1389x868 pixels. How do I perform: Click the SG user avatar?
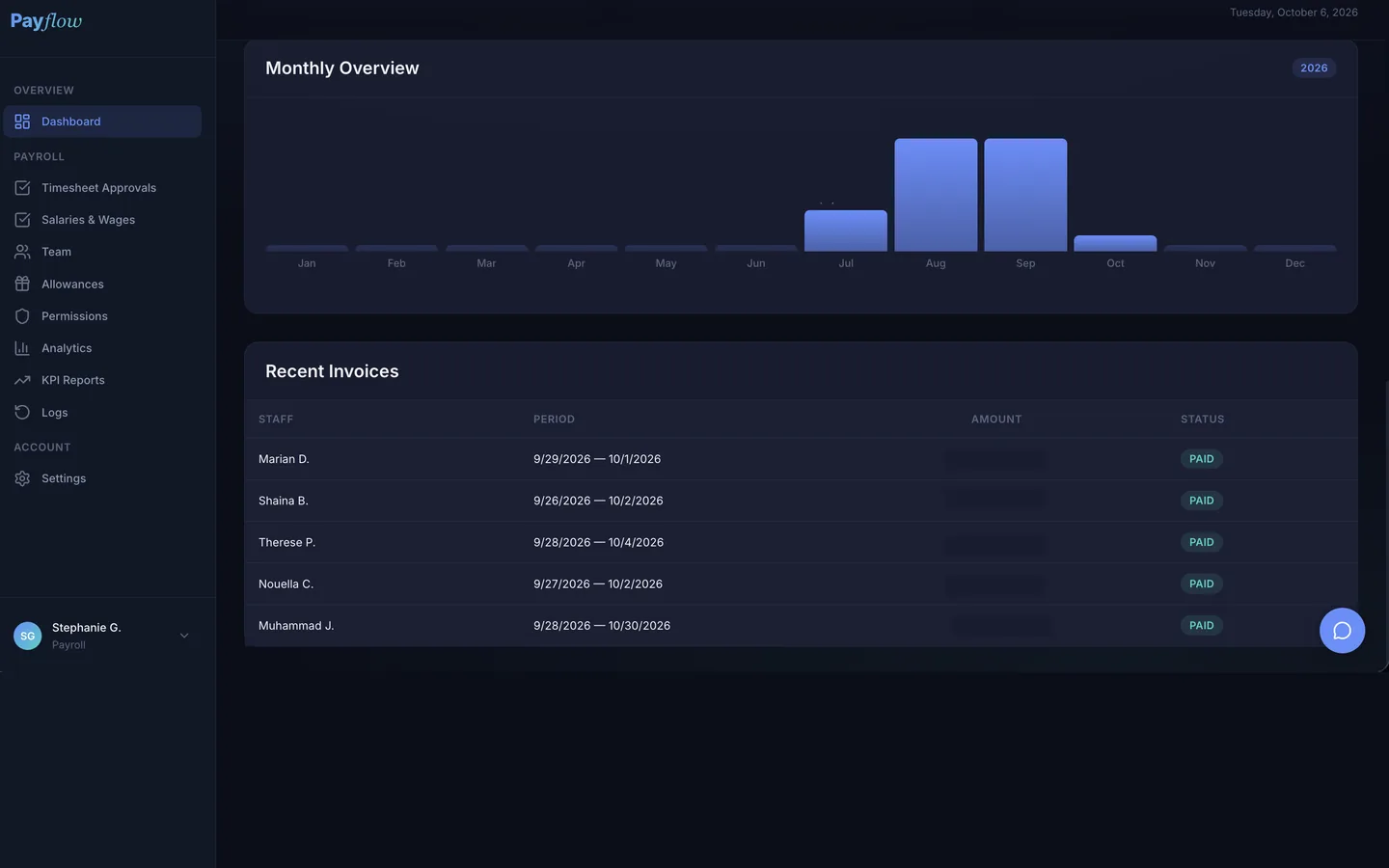pos(28,636)
